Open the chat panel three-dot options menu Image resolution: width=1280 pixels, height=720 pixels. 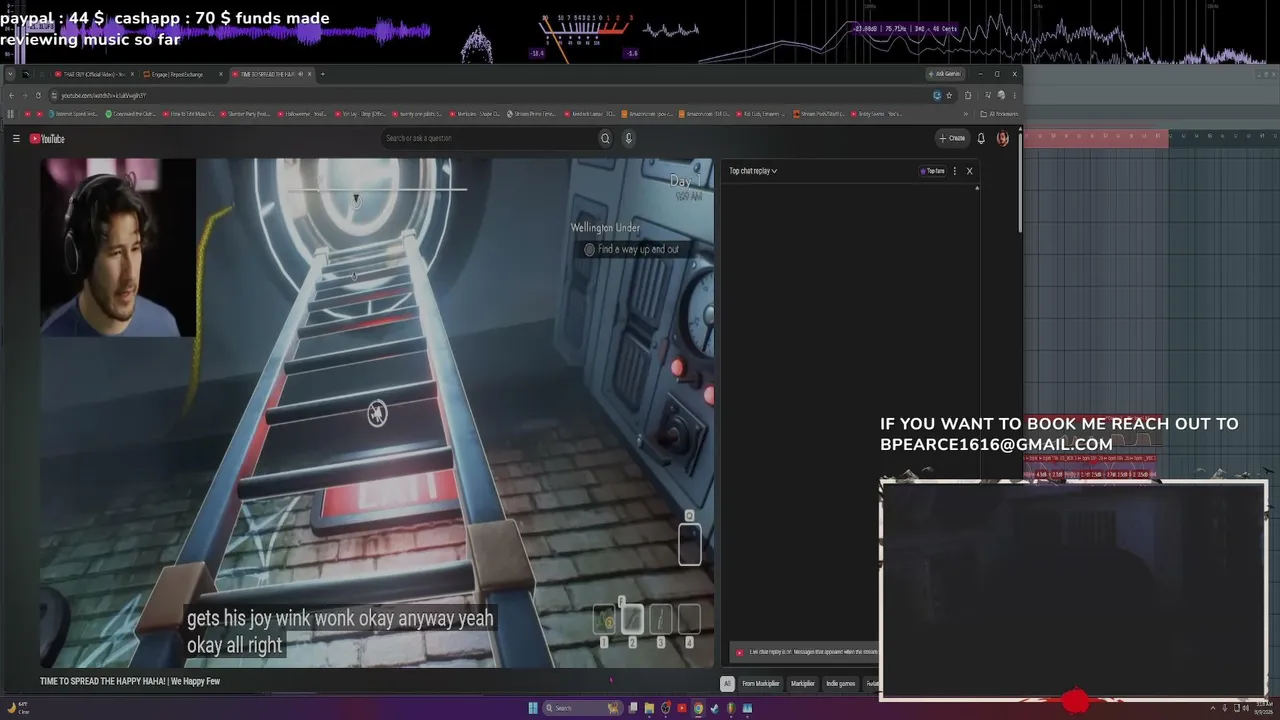955,171
